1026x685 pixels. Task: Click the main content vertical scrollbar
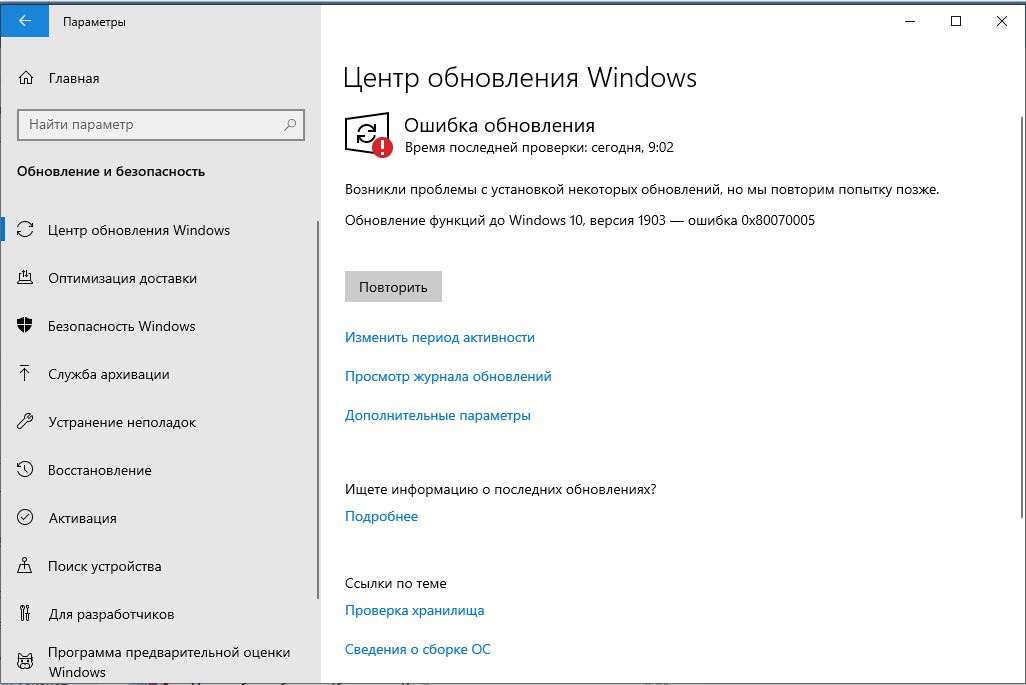(x=1022, y=317)
